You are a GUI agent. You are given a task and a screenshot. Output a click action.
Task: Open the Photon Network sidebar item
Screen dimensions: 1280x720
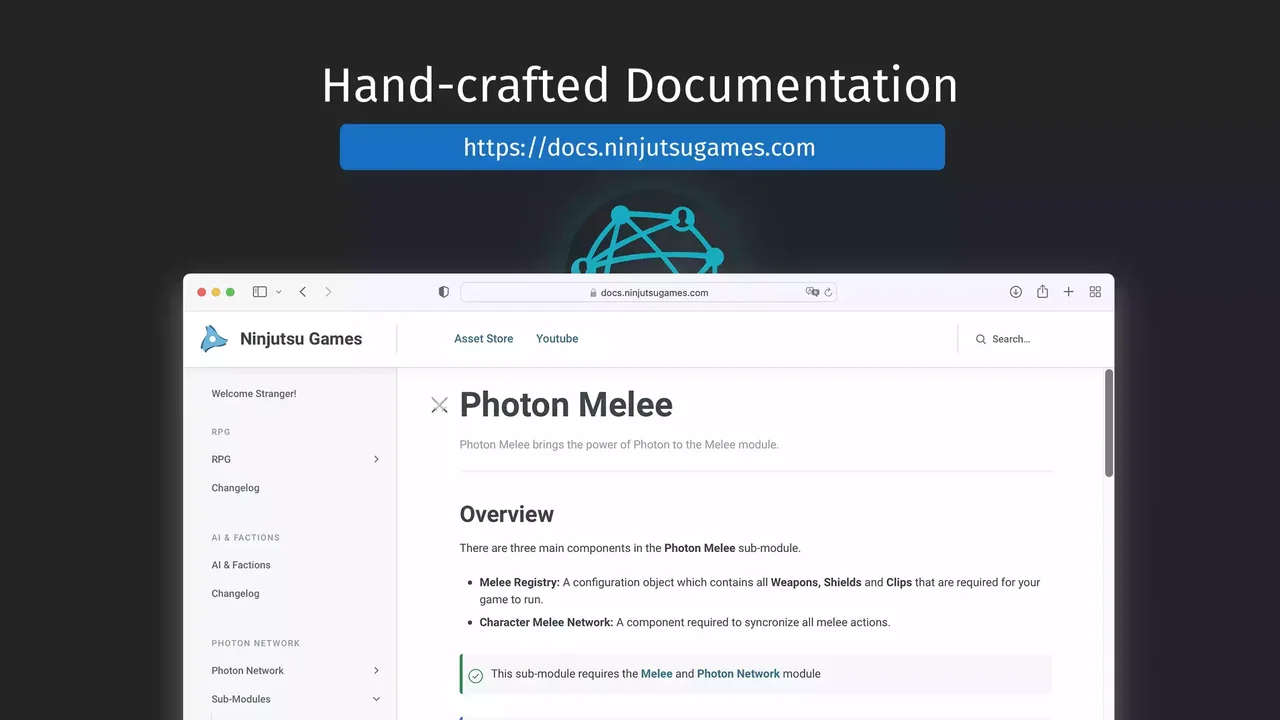[248, 671]
